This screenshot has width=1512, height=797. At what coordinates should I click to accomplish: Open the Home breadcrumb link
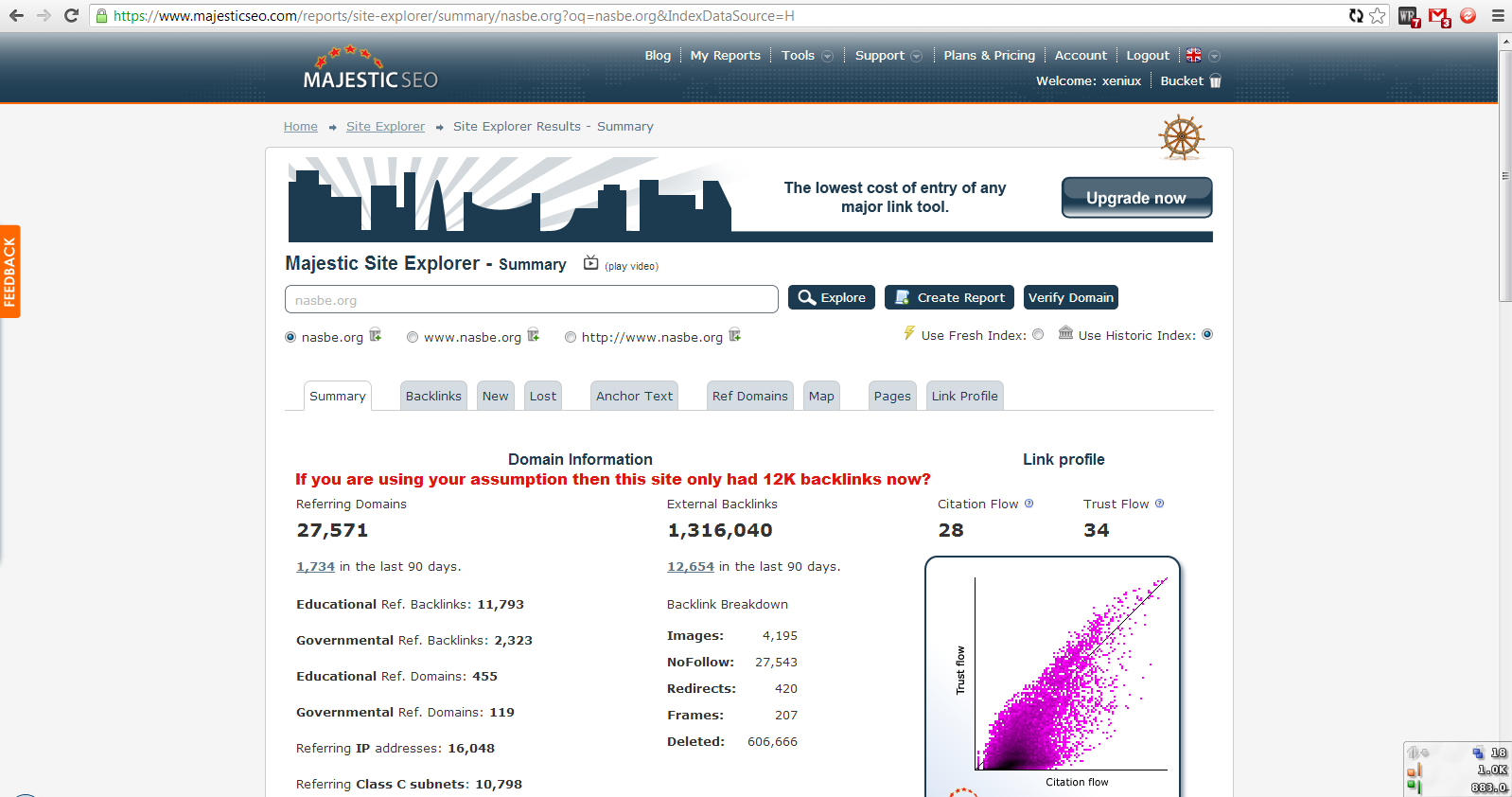click(301, 127)
